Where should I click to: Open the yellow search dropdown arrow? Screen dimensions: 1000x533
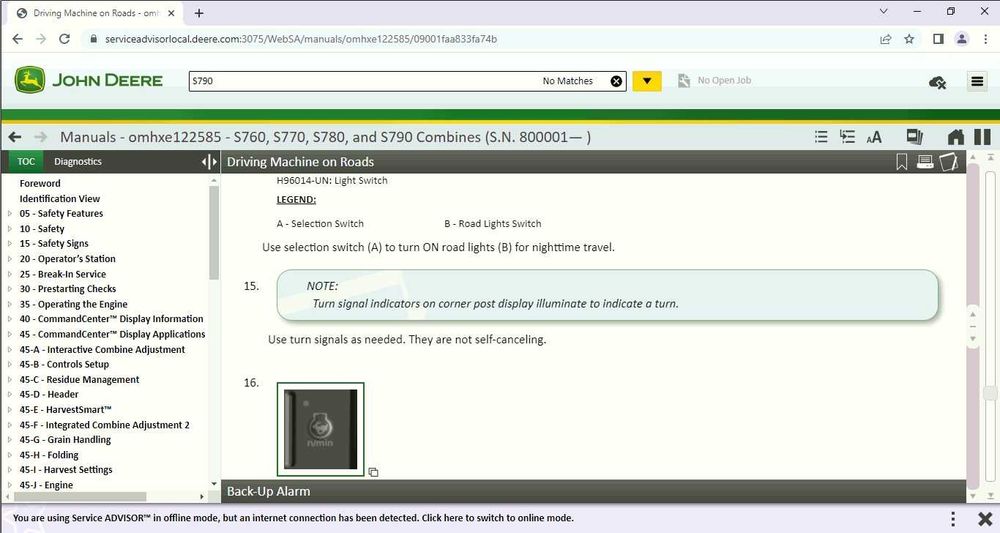[x=647, y=81]
